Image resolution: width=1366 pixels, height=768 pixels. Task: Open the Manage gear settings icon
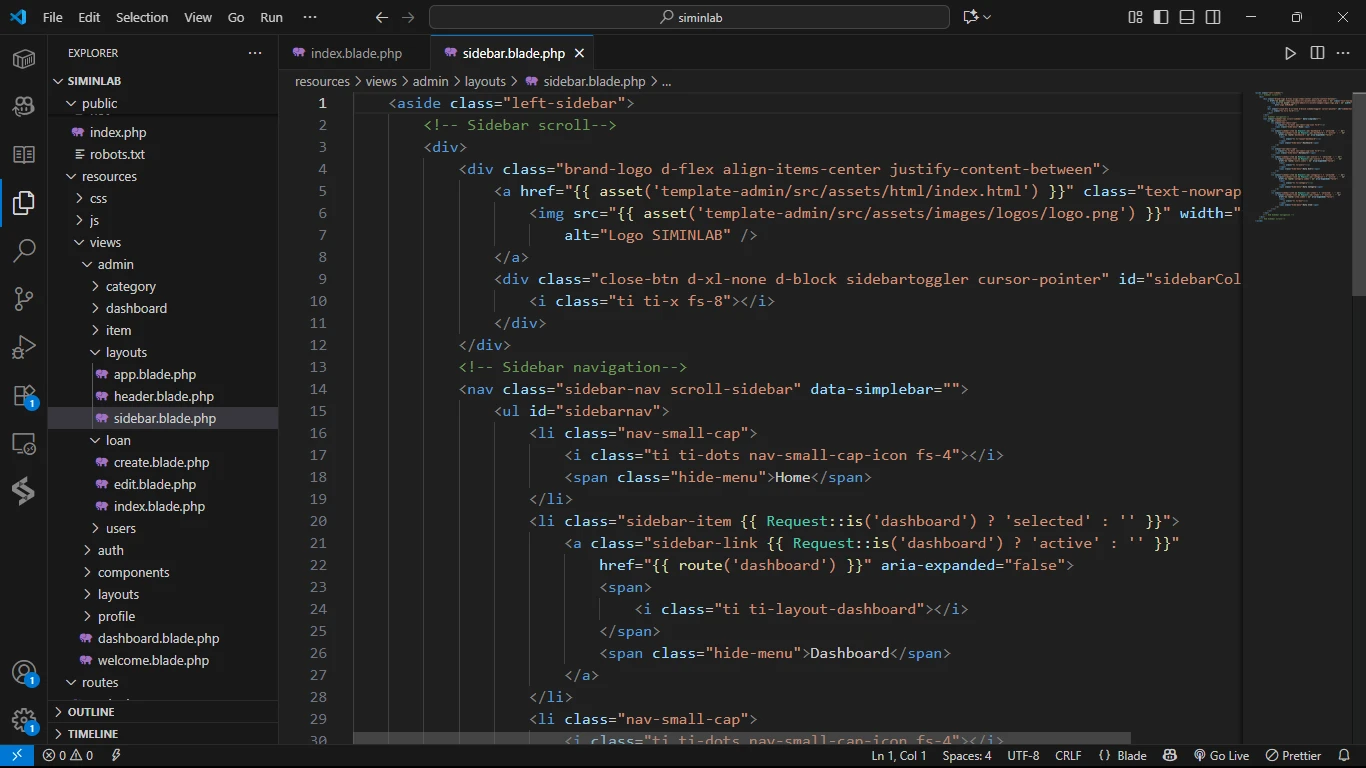24,720
